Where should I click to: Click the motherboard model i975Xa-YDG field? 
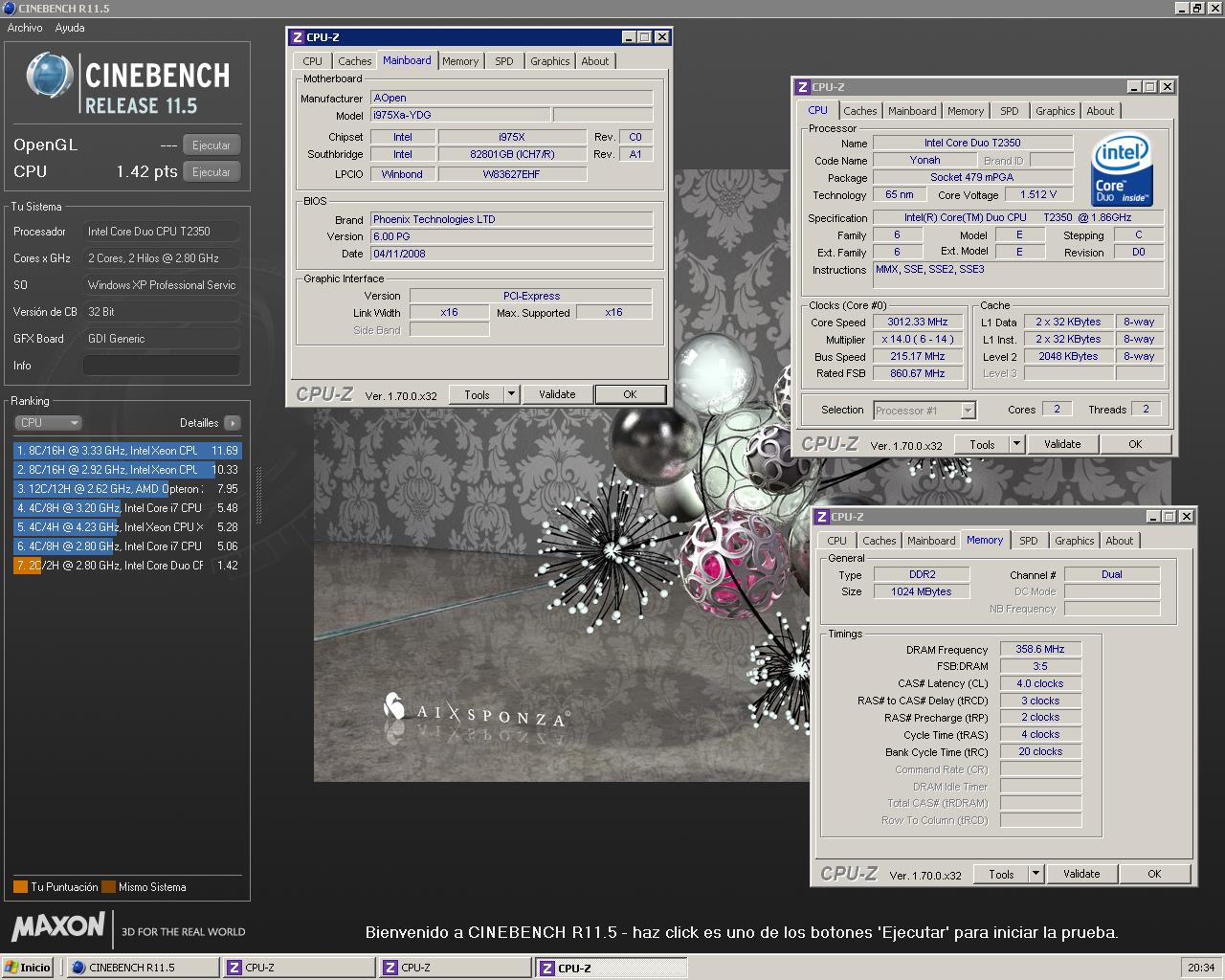point(460,115)
